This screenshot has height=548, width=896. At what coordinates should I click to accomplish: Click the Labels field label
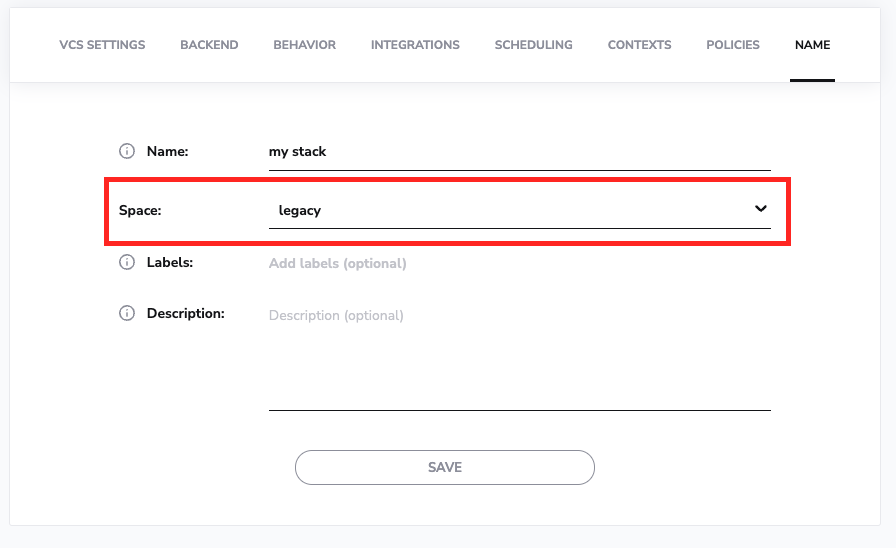coord(170,262)
